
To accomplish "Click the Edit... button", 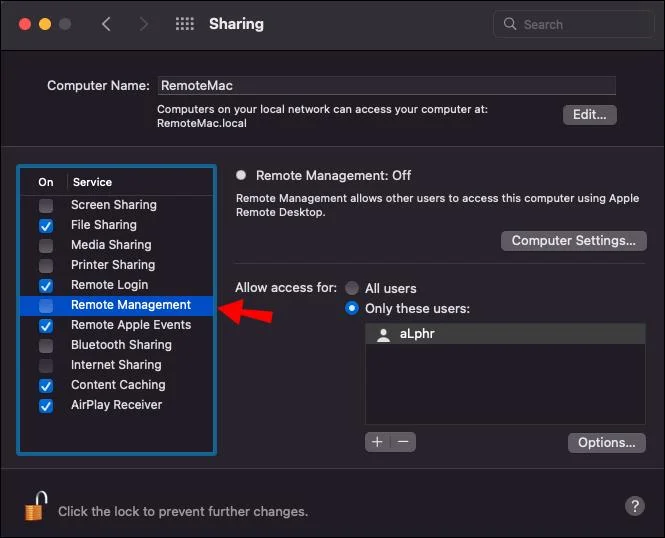I will 589,115.
